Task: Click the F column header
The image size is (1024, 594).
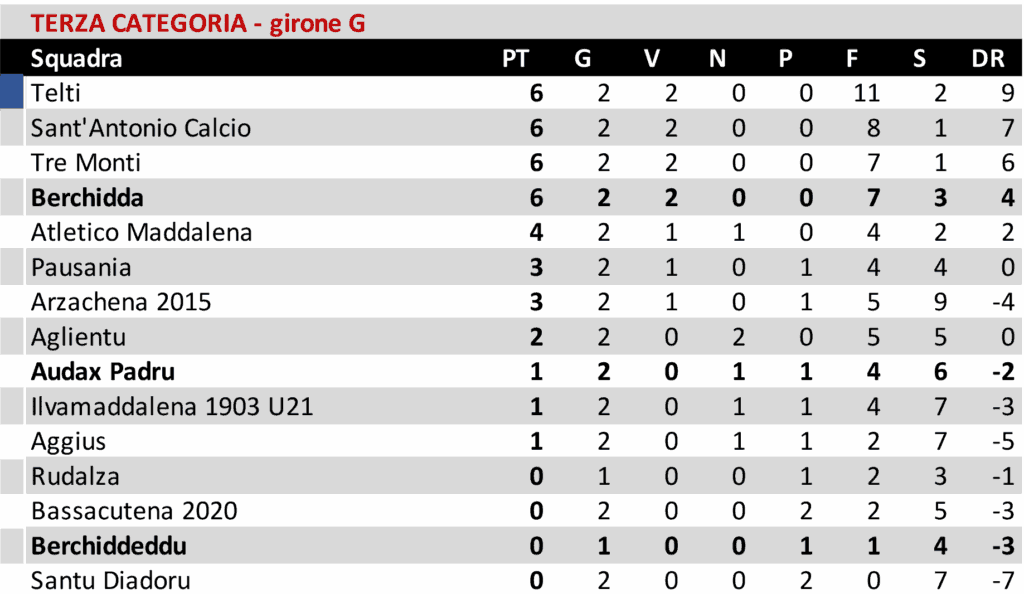Action: pos(852,58)
